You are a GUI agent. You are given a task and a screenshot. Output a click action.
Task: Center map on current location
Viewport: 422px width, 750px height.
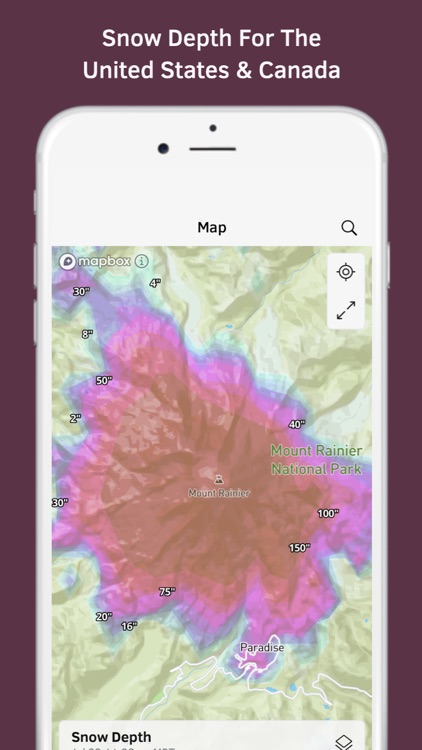pyautogui.click(x=345, y=272)
